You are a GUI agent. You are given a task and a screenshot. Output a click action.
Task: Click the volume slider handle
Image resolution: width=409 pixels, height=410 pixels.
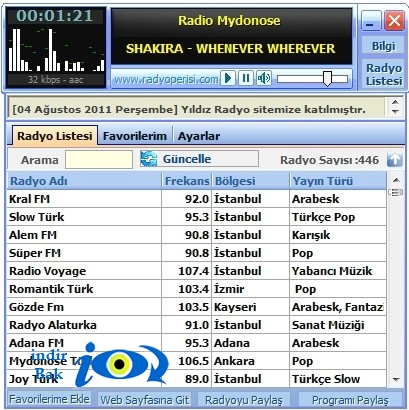pos(327,79)
